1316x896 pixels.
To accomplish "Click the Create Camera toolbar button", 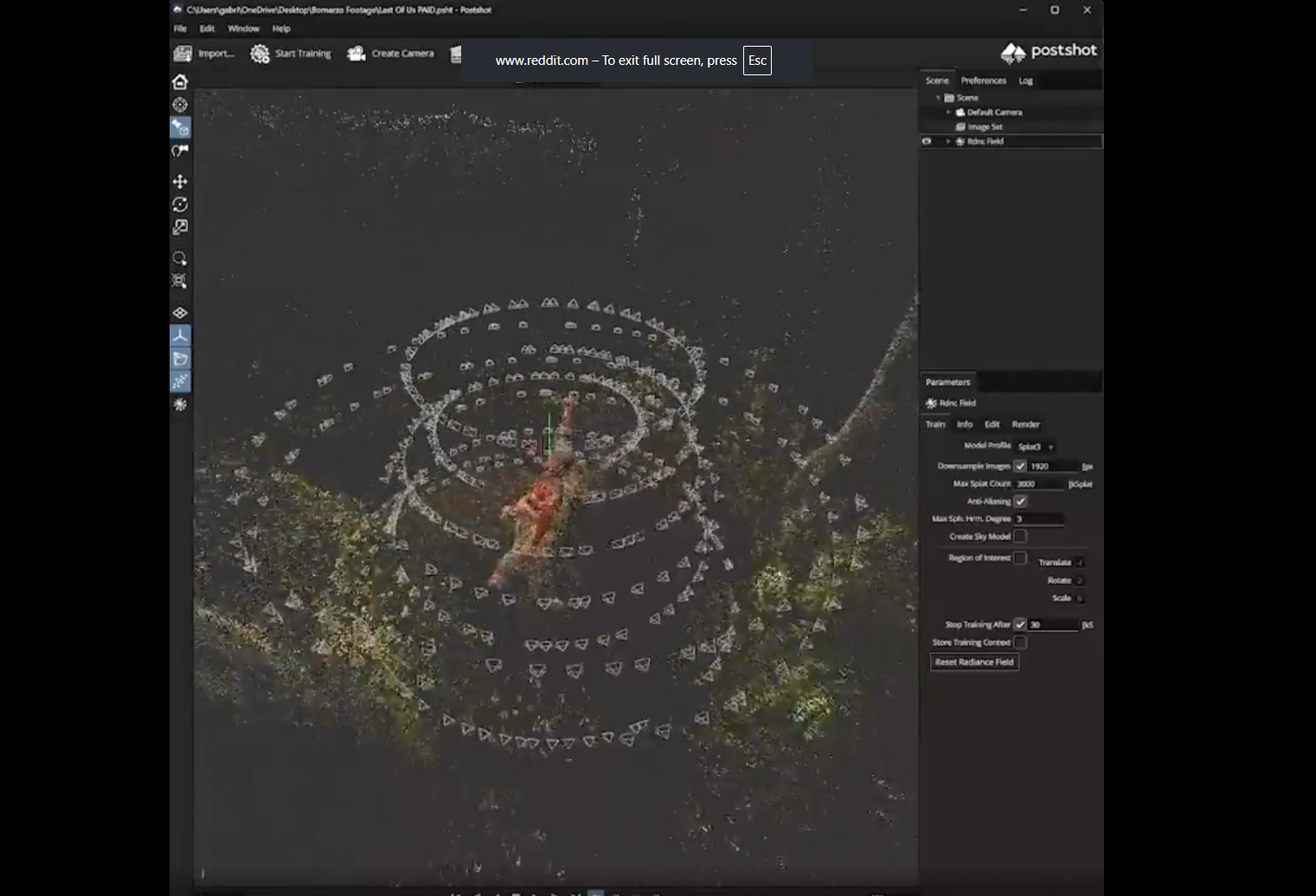I will 390,54.
